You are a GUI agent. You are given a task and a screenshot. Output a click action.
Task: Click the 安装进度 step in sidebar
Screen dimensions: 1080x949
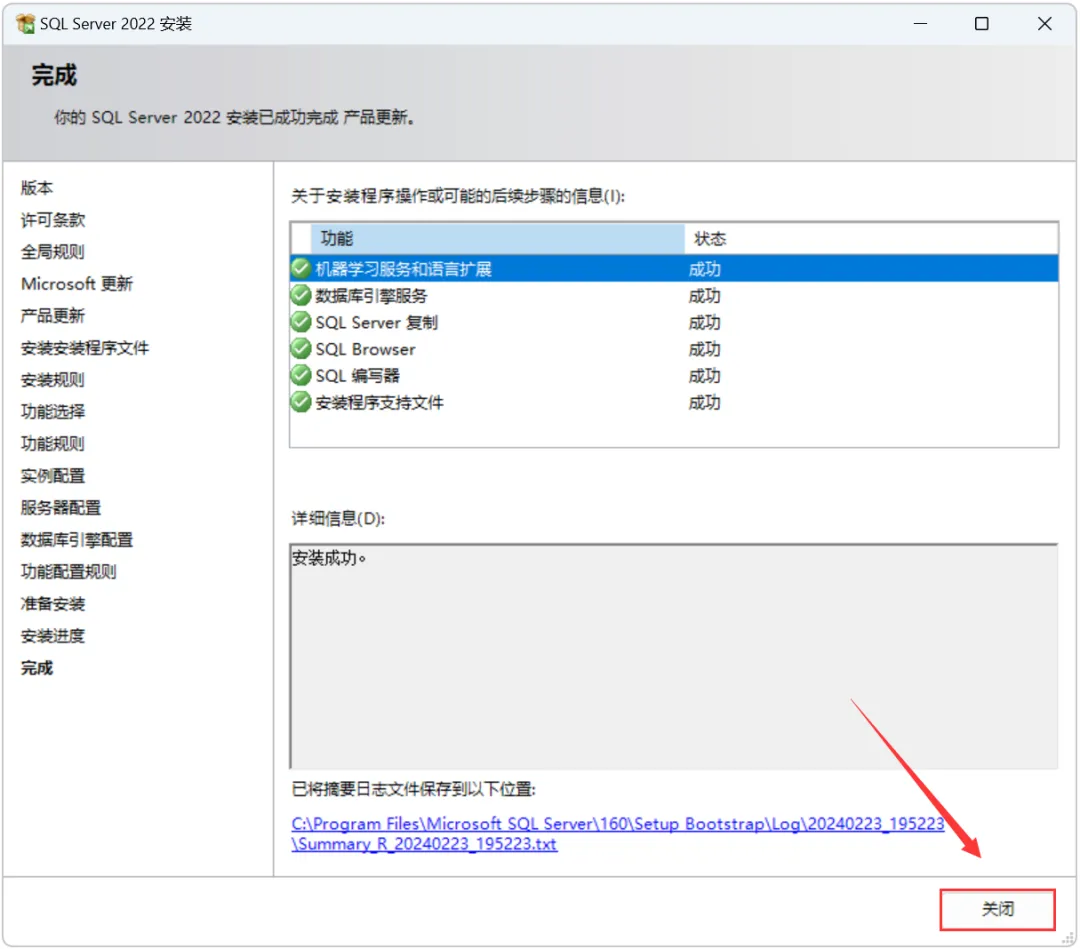(52, 636)
